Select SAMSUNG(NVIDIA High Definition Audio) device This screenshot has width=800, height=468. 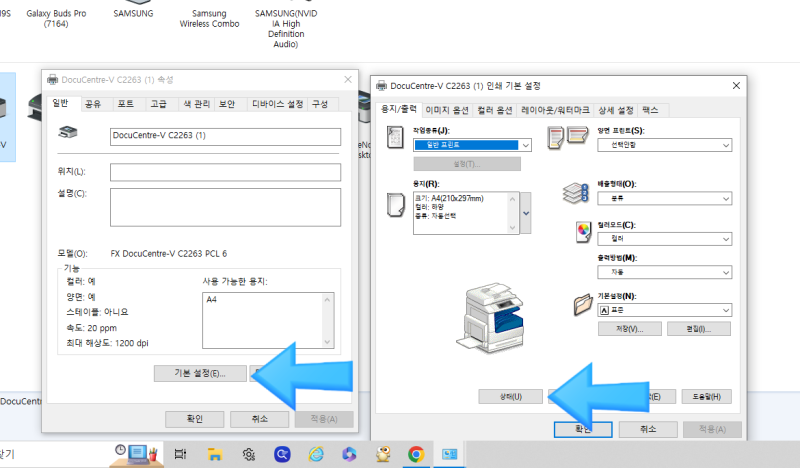(x=286, y=29)
